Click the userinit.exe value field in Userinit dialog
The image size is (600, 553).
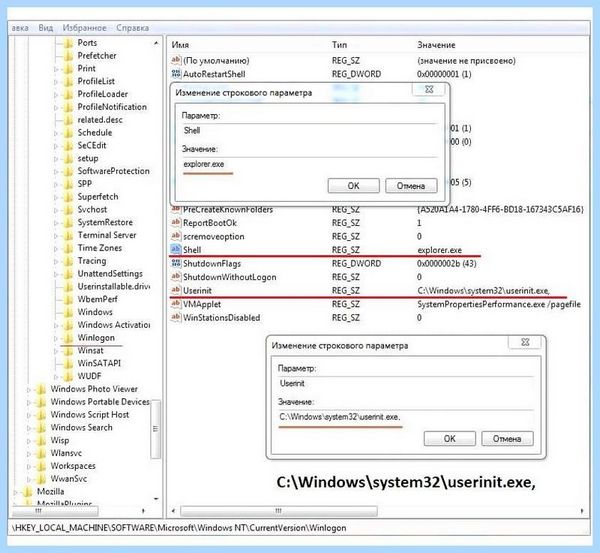click(x=405, y=417)
